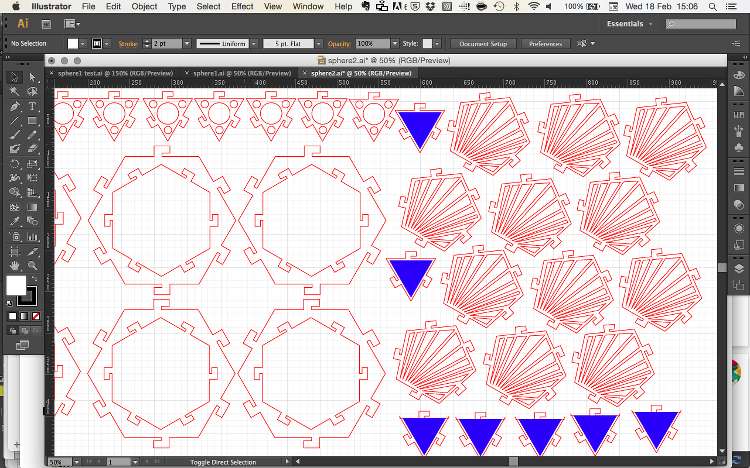Open the fill color dropdown in control bar

click(83, 44)
